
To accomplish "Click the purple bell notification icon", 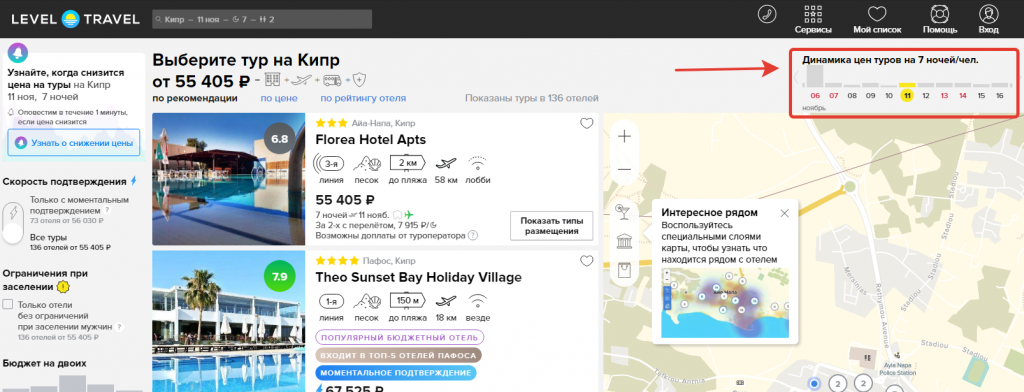I will click(18, 53).
